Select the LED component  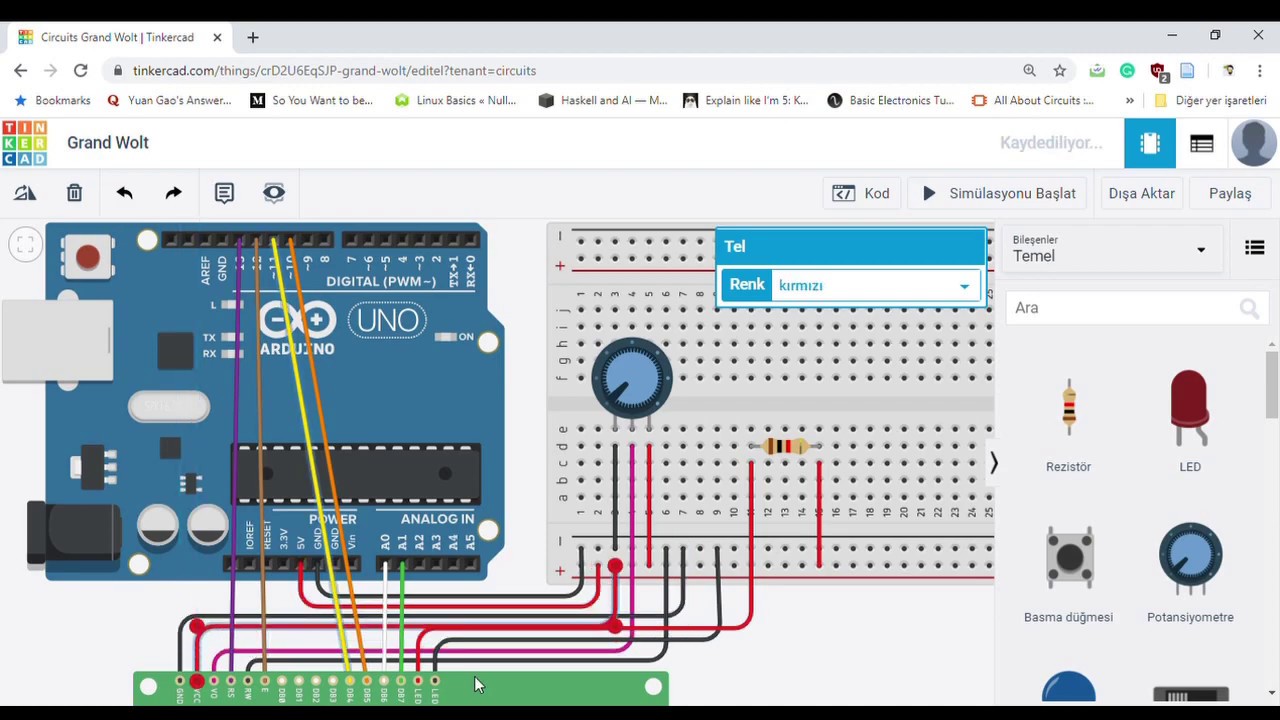coord(1190,420)
